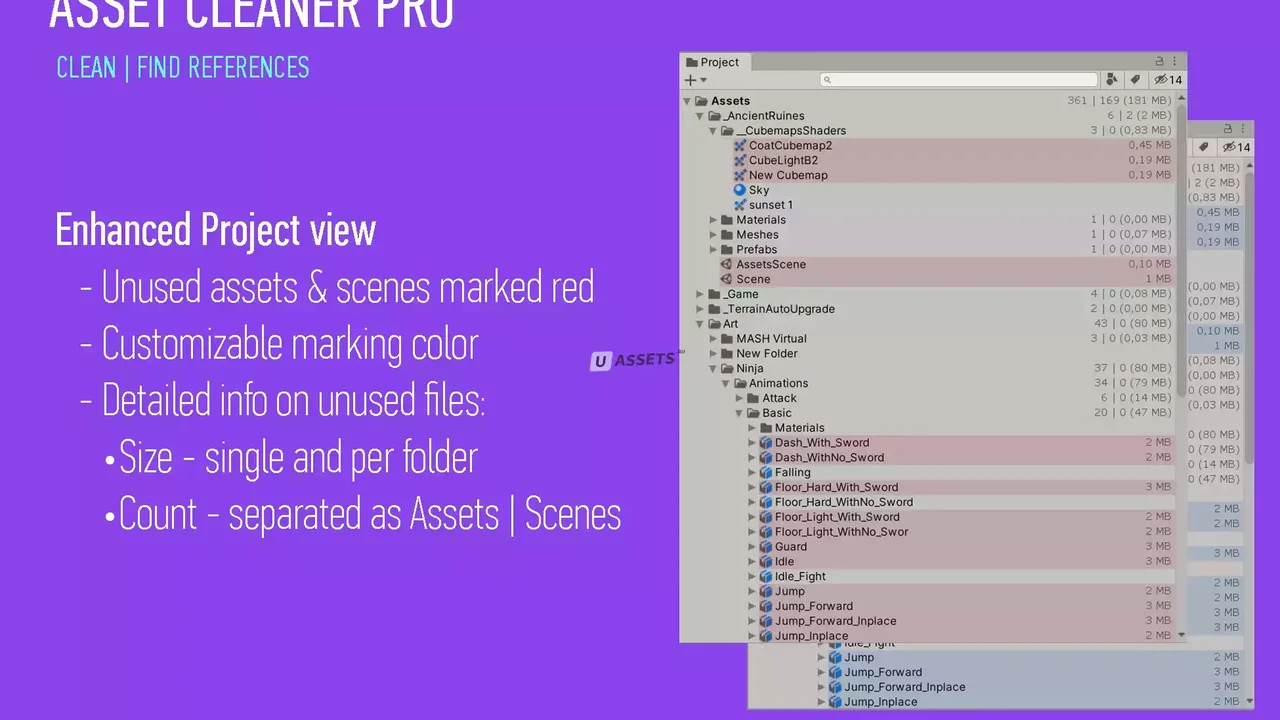Collapse the Animations folder arrow
The image size is (1280, 720).
726,383
